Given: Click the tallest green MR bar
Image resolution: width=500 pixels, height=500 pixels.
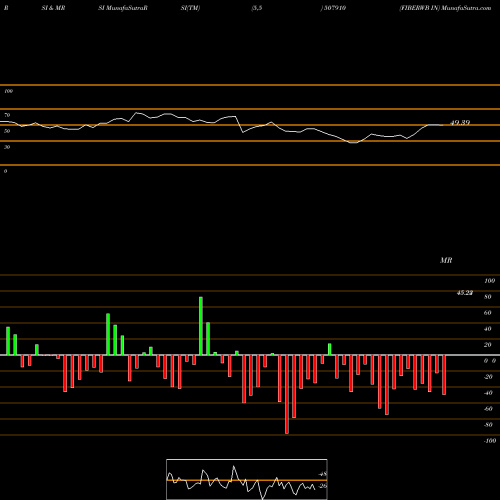Looking at the screenshot, I should (x=201, y=326).
